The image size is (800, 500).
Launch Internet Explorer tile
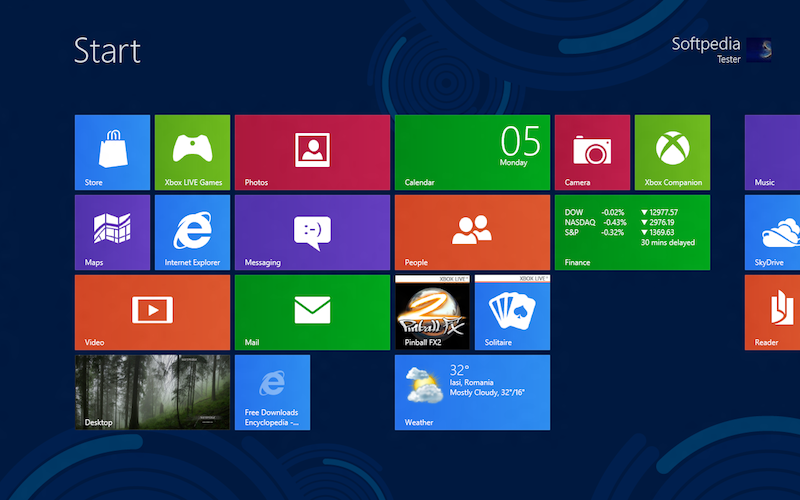click(x=192, y=233)
